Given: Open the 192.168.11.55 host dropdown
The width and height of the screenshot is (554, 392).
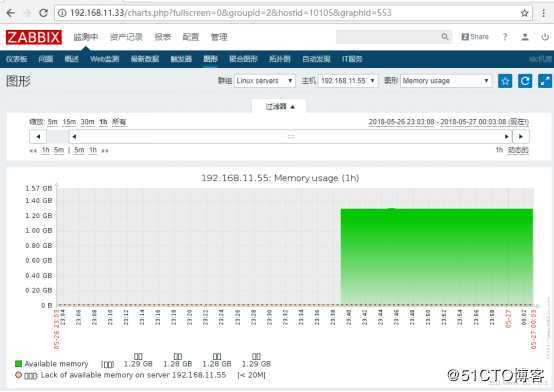Looking at the screenshot, I should pos(348,81).
